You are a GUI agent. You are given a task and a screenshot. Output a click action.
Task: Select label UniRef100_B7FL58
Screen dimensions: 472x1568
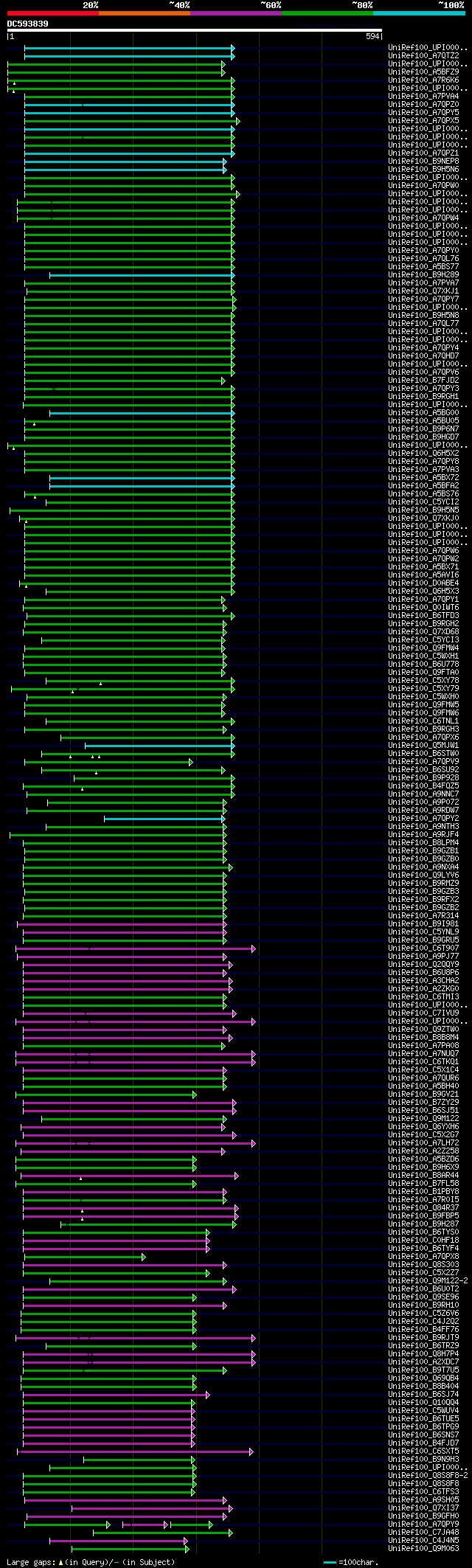[423, 1184]
